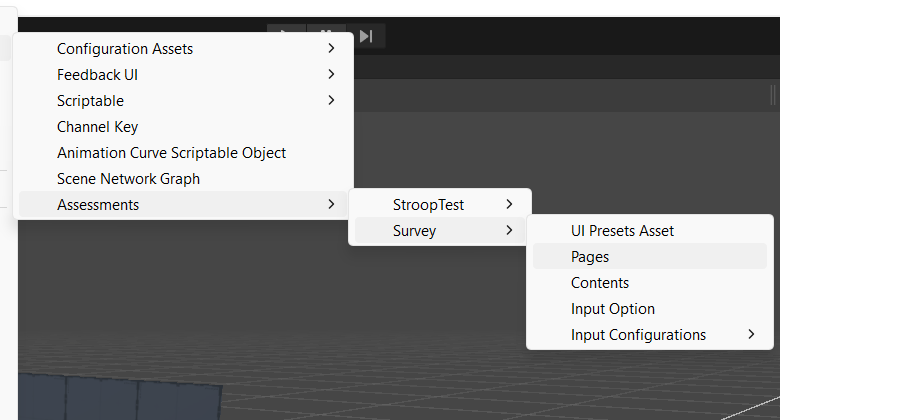Choose Pages in the Survey submenu

pos(650,256)
